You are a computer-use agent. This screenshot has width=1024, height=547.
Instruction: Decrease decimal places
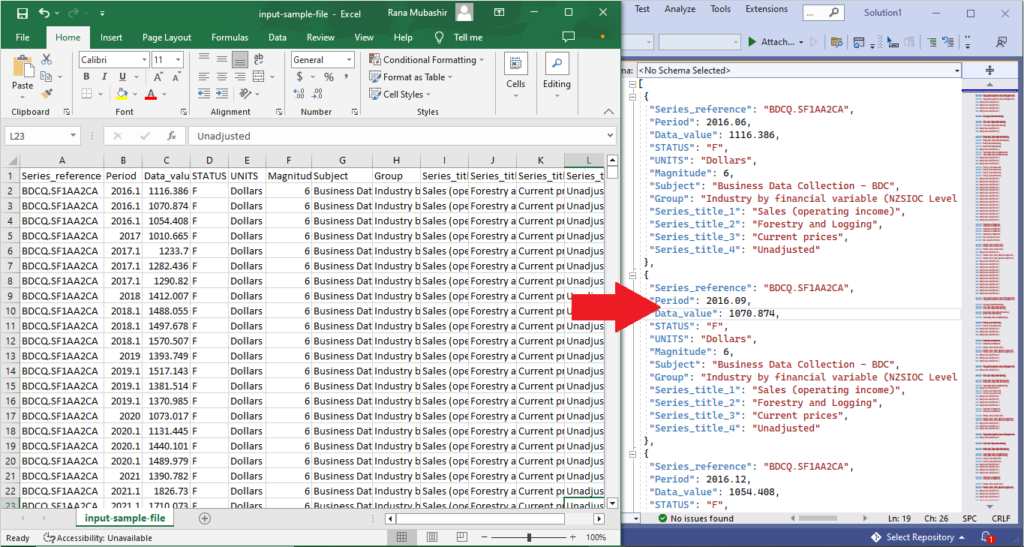point(317,94)
